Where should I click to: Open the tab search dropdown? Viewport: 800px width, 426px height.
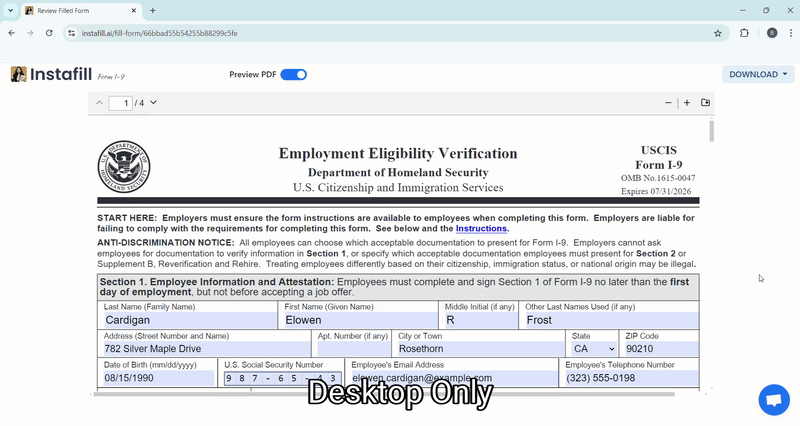tap(10, 10)
